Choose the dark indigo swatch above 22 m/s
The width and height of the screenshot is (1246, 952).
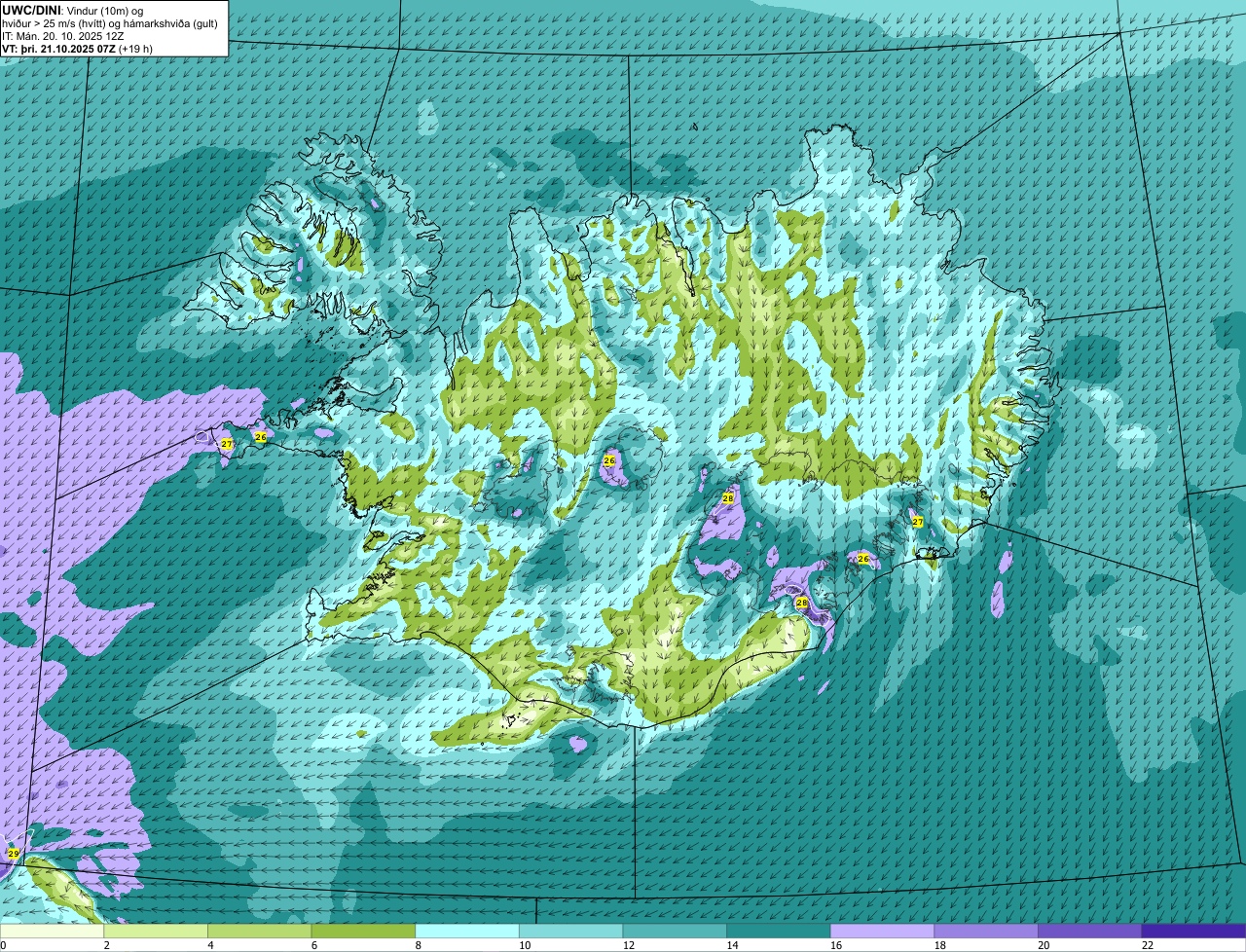1193,932
